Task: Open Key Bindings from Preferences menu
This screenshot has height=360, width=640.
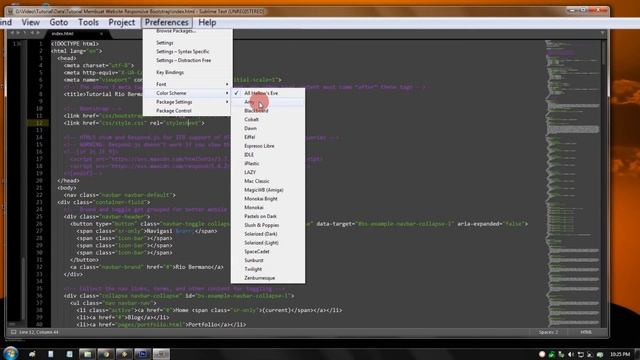Action: click(x=188, y=72)
